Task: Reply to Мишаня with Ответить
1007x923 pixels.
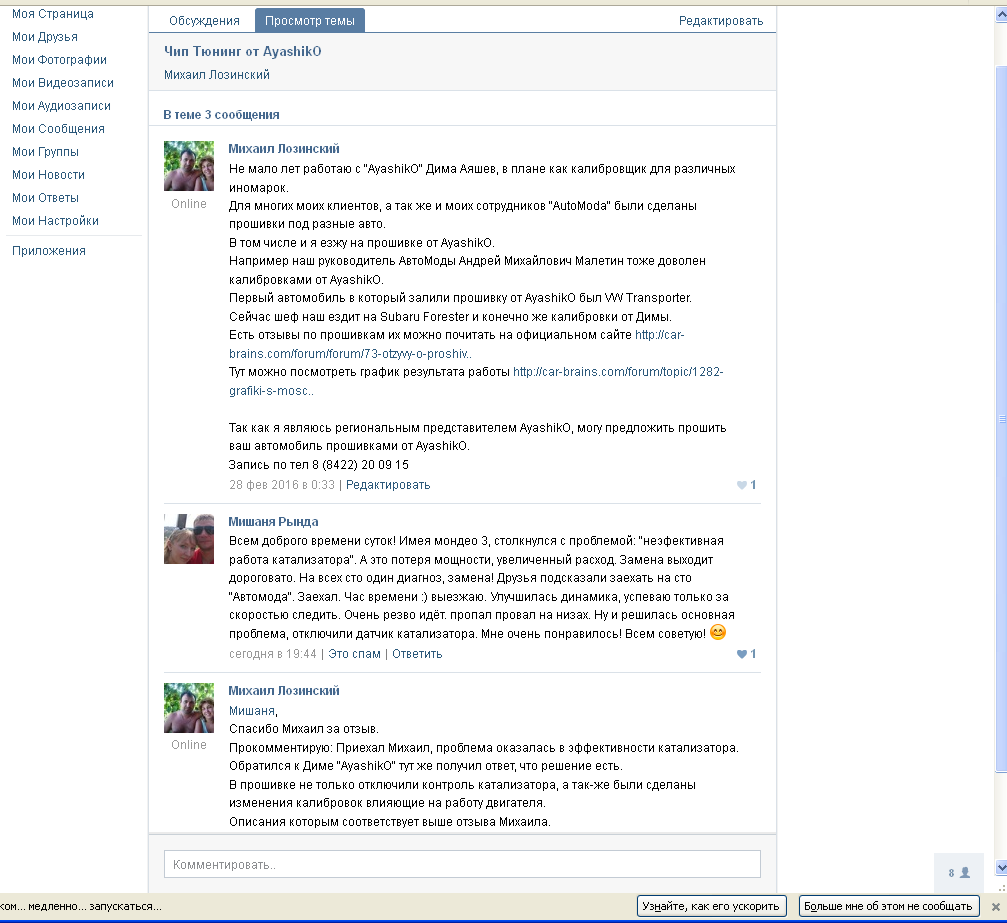Action: pyautogui.click(x=417, y=654)
